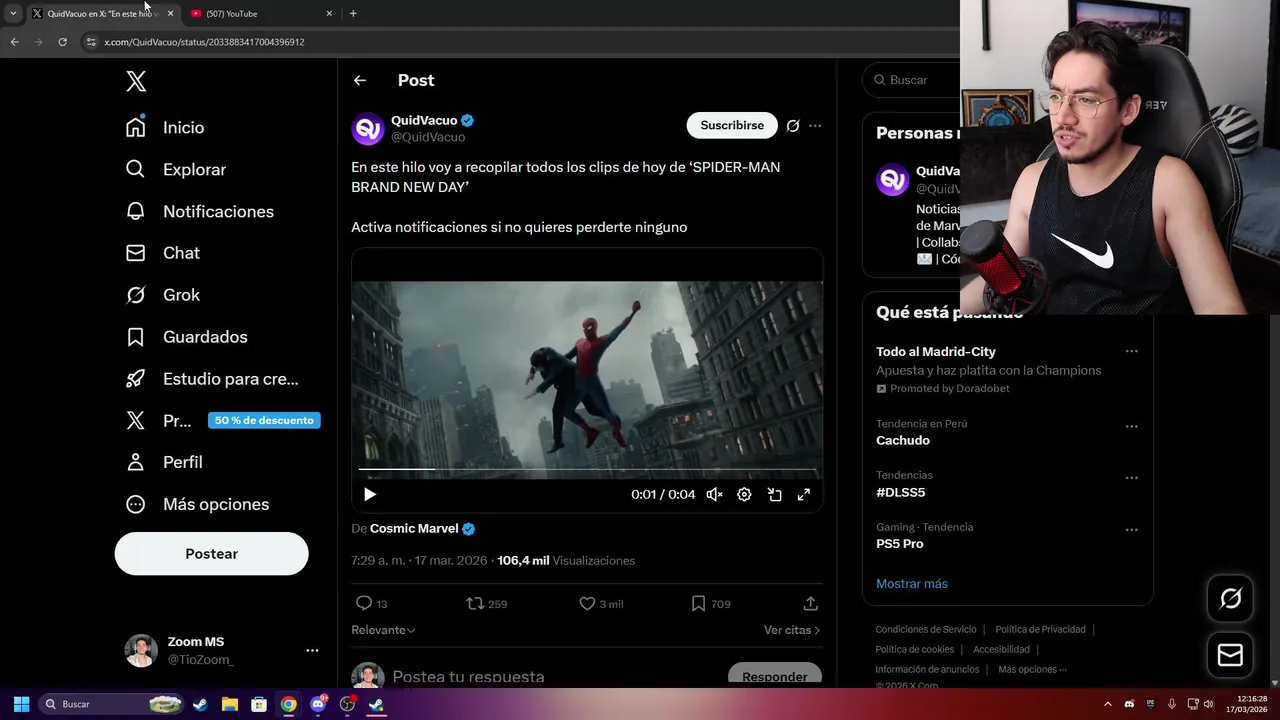The height and width of the screenshot is (720, 1280).
Task: Open Microsoft Store from taskbar
Action: click(x=259, y=704)
